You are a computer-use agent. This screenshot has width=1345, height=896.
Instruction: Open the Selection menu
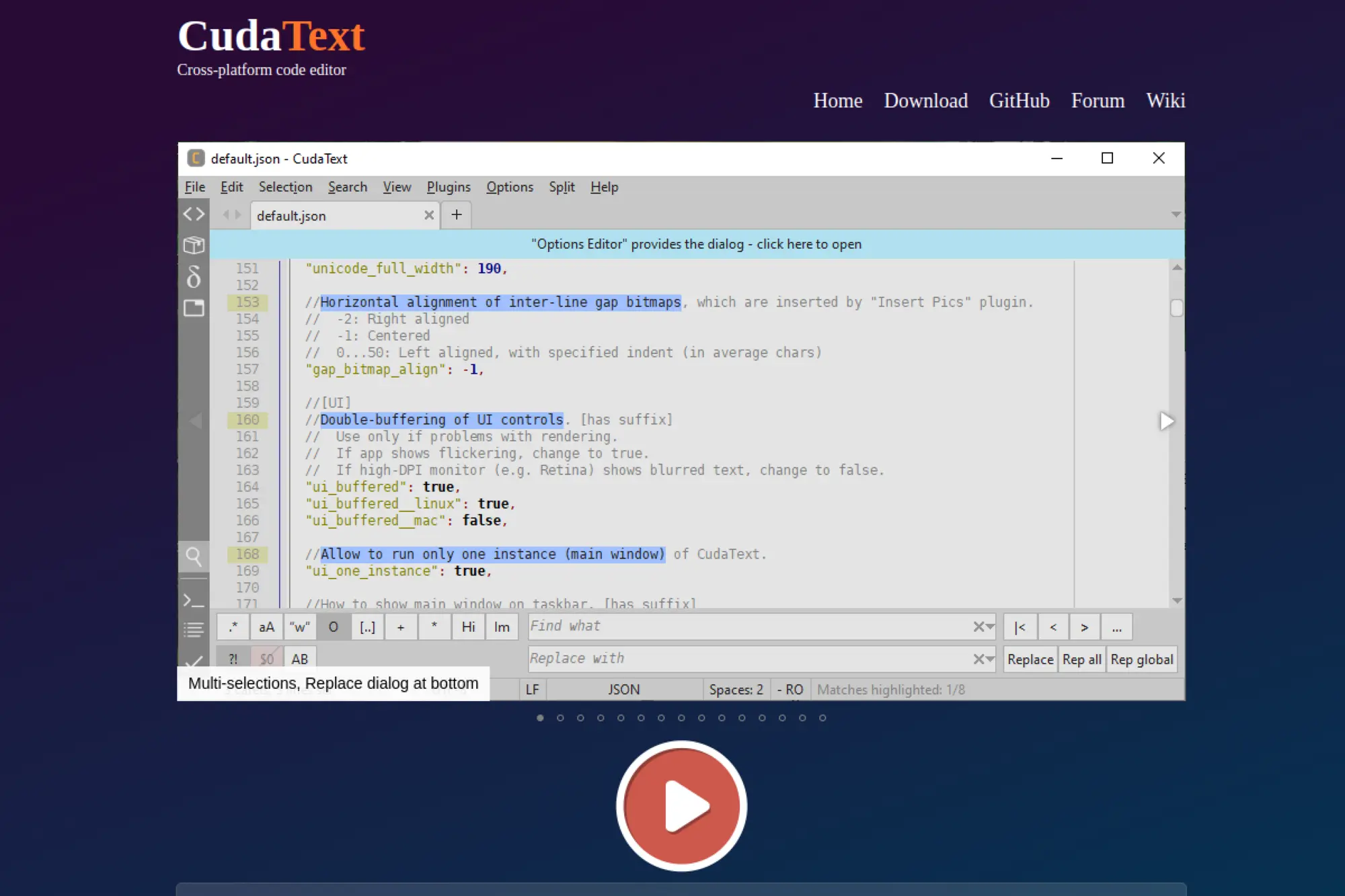285,187
